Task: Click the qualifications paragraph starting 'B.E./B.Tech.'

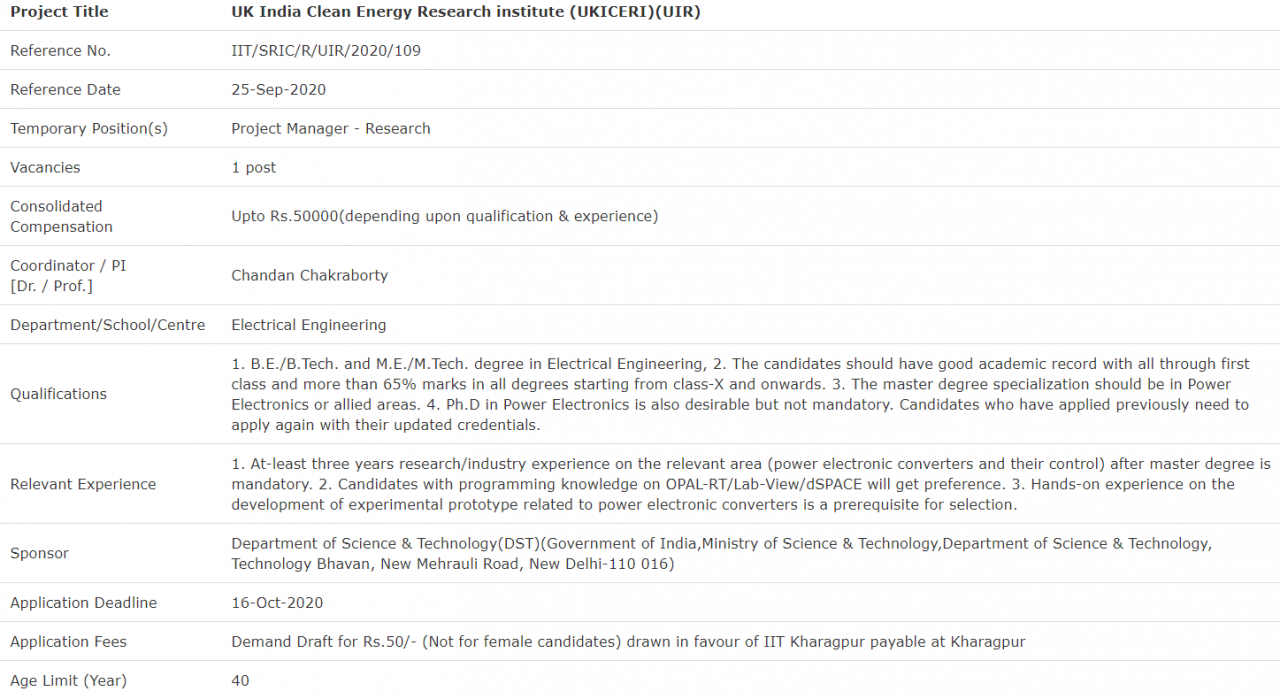Action: tap(741, 394)
